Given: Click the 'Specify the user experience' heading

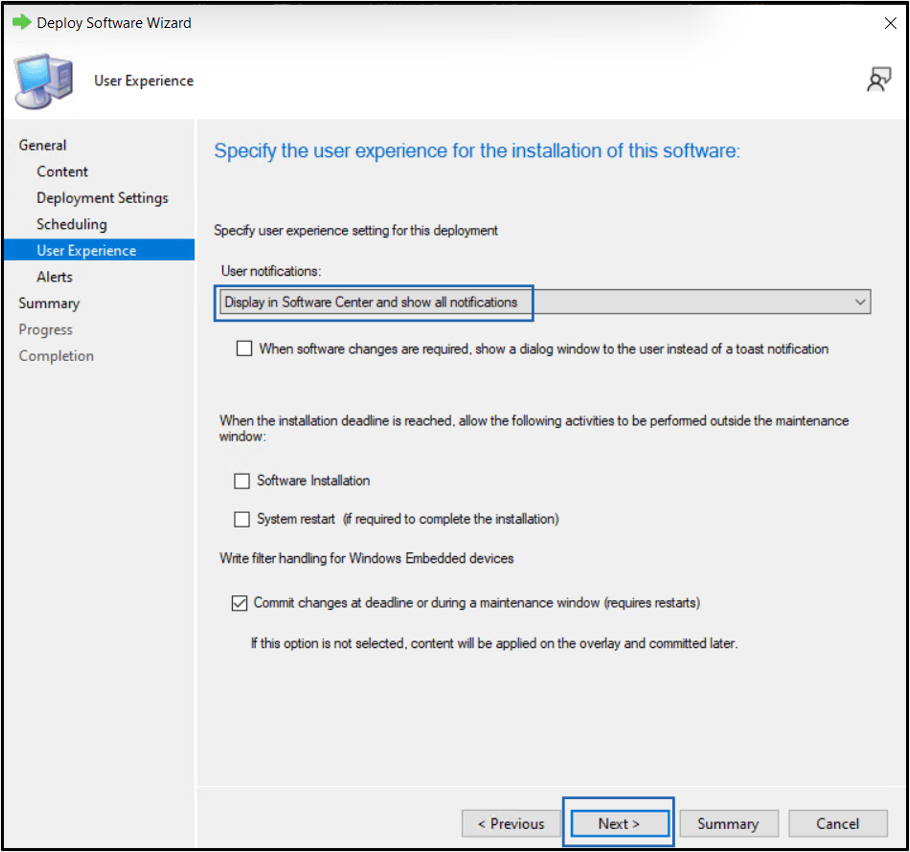Looking at the screenshot, I should tap(477, 151).
